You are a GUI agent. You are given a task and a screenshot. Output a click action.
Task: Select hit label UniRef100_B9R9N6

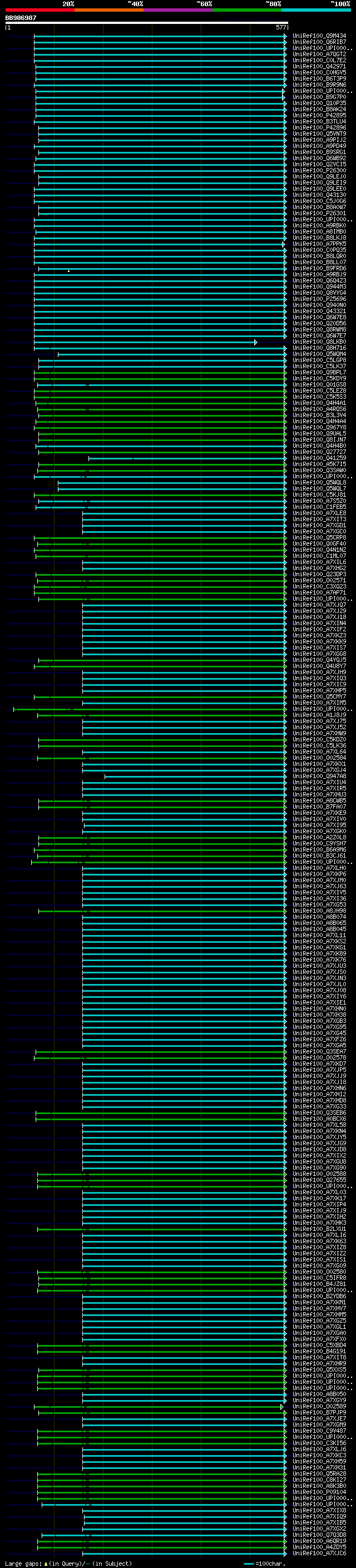(x=319, y=85)
